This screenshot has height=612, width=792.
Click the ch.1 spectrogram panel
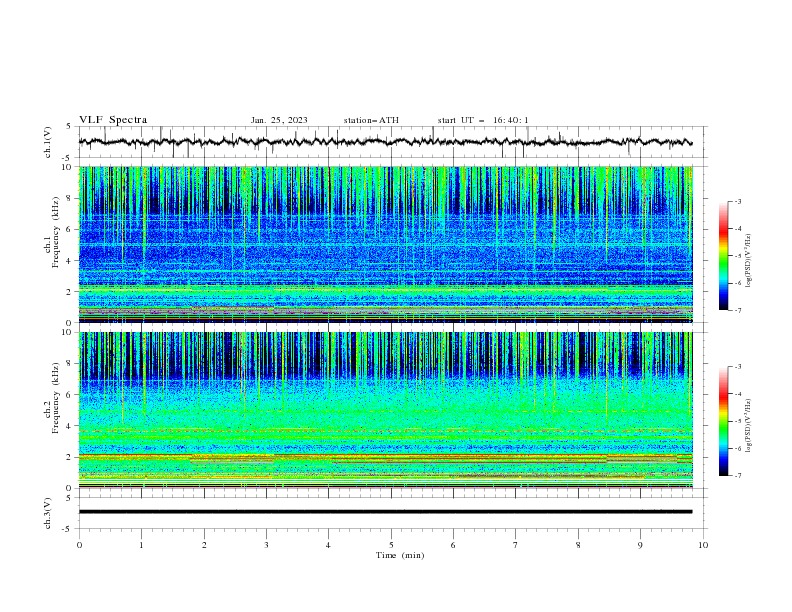[x=386, y=244]
